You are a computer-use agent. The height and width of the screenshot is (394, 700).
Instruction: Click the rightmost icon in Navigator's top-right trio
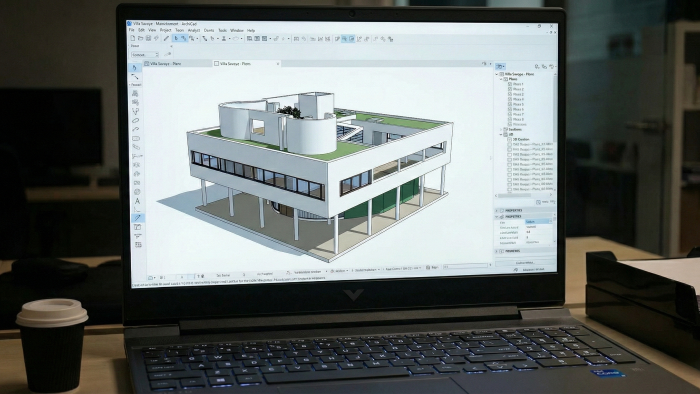pyautogui.click(x=552, y=66)
